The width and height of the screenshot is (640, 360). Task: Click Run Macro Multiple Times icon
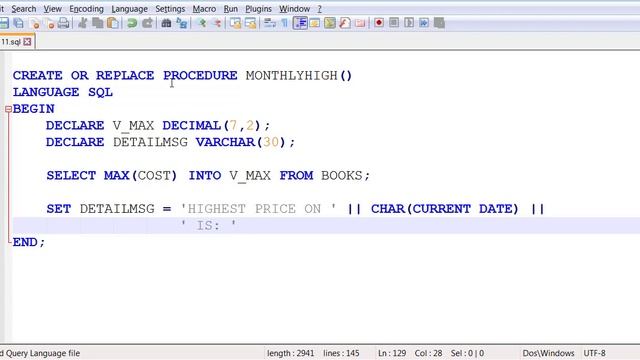[424, 23]
